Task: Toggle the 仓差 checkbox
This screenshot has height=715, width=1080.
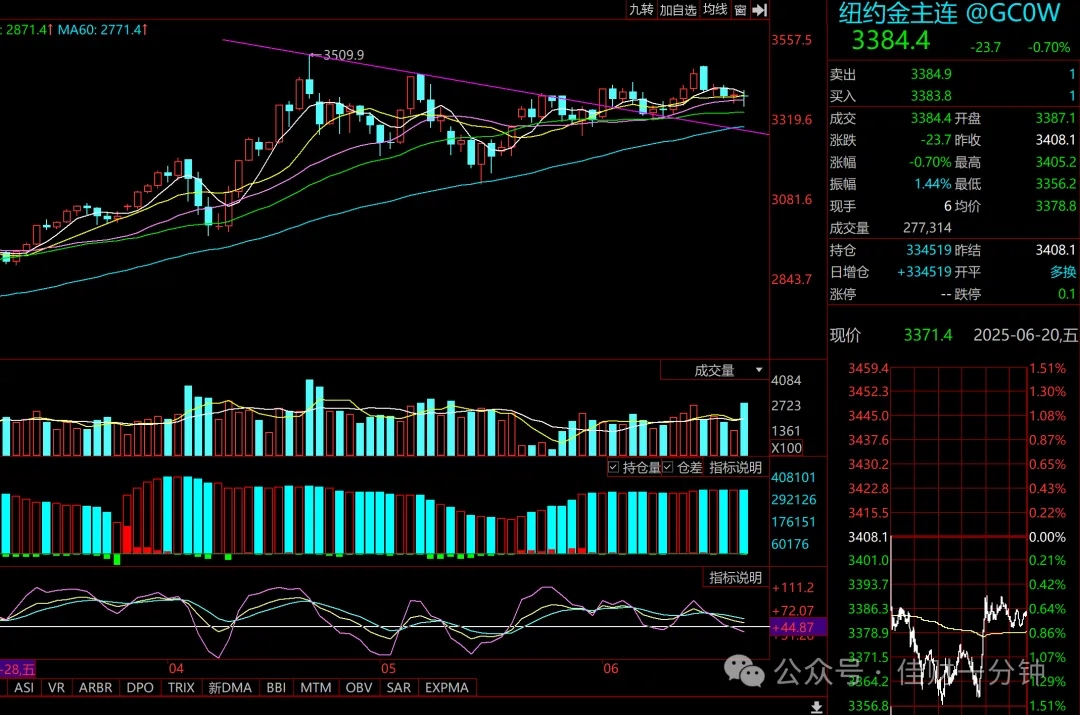Action: coord(667,468)
